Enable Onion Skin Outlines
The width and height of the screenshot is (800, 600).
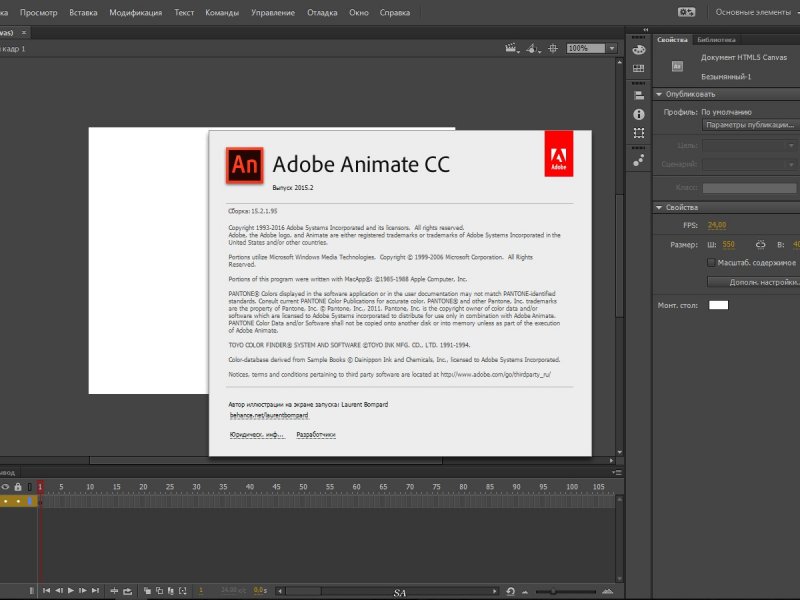coord(159,591)
